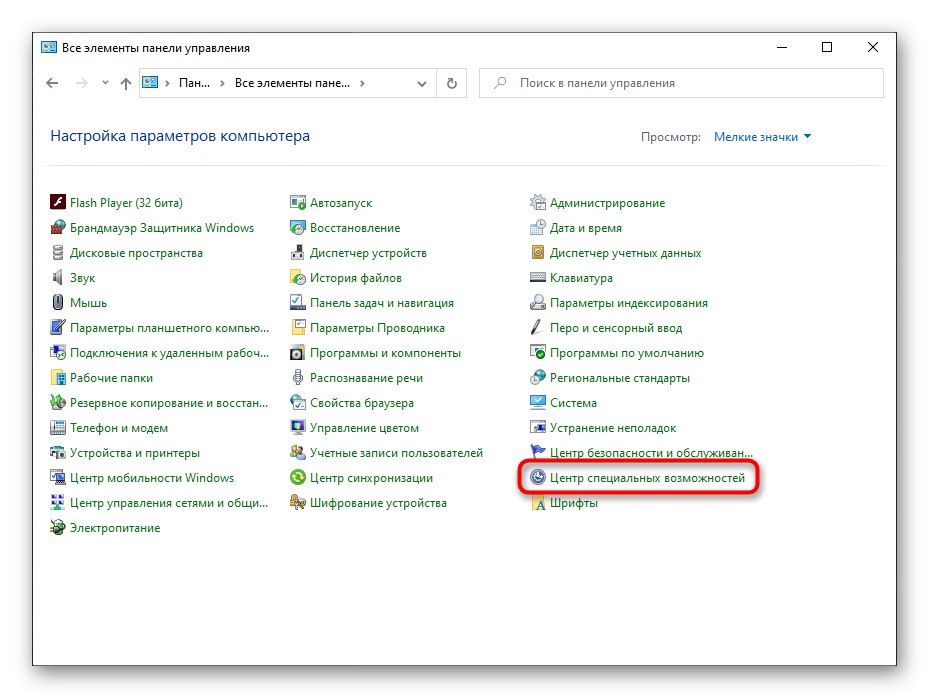Viewport: 929px width, 698px height.
Task: Click the Поиск в панели управления field
Action: [x=681, y=83]
